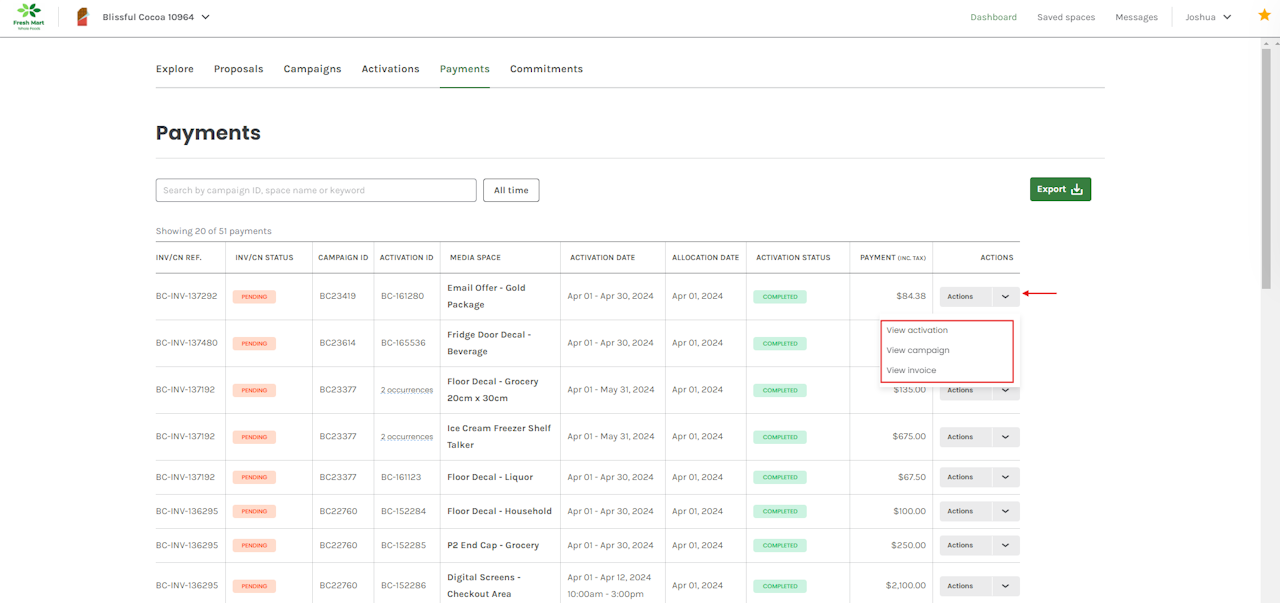Image resolution: width=1280 pixels, height=603 pixels.
Task: Open the All time date filter
Action: pos(511,190)
